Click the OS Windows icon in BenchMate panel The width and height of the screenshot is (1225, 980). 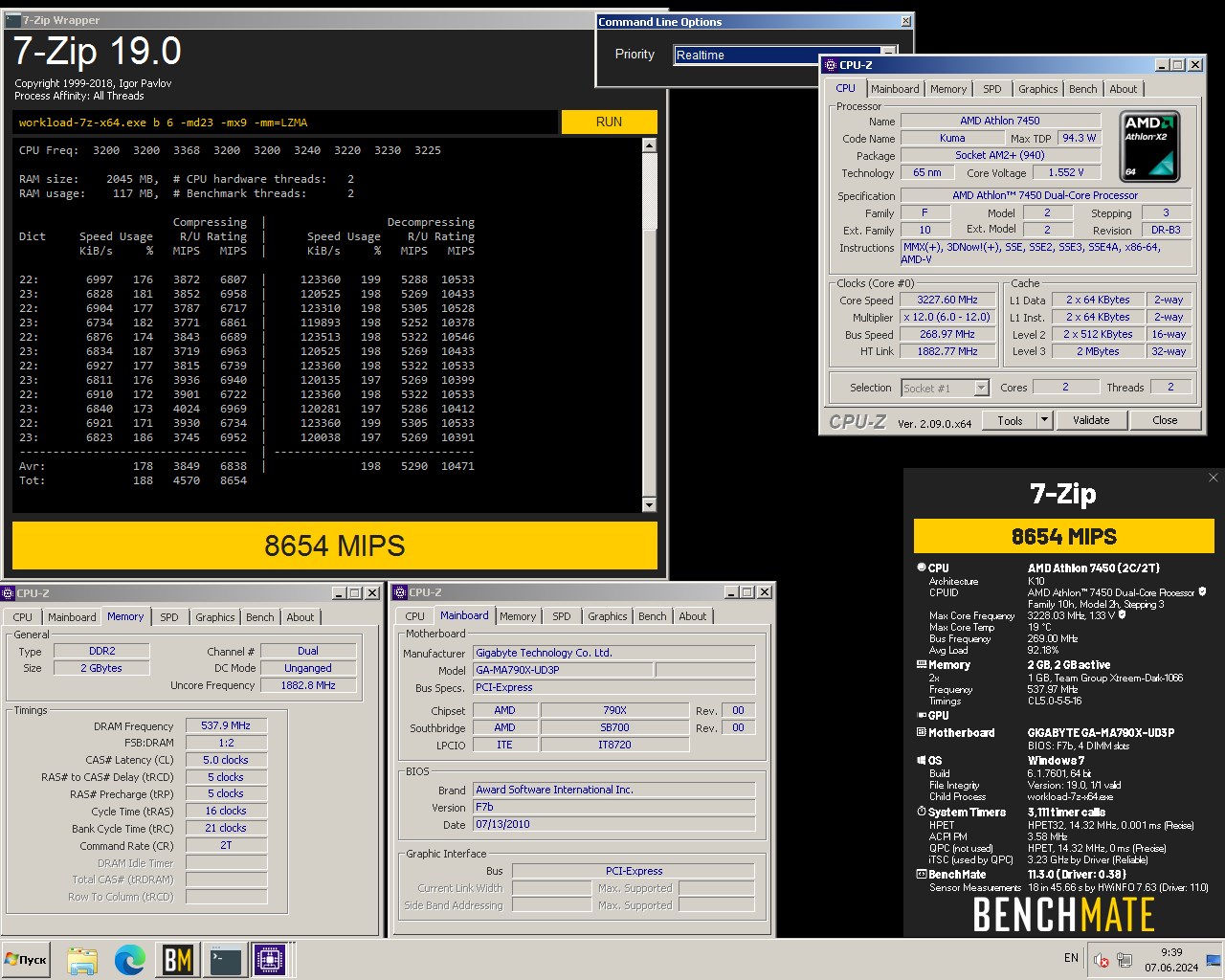tap(922, 760)
